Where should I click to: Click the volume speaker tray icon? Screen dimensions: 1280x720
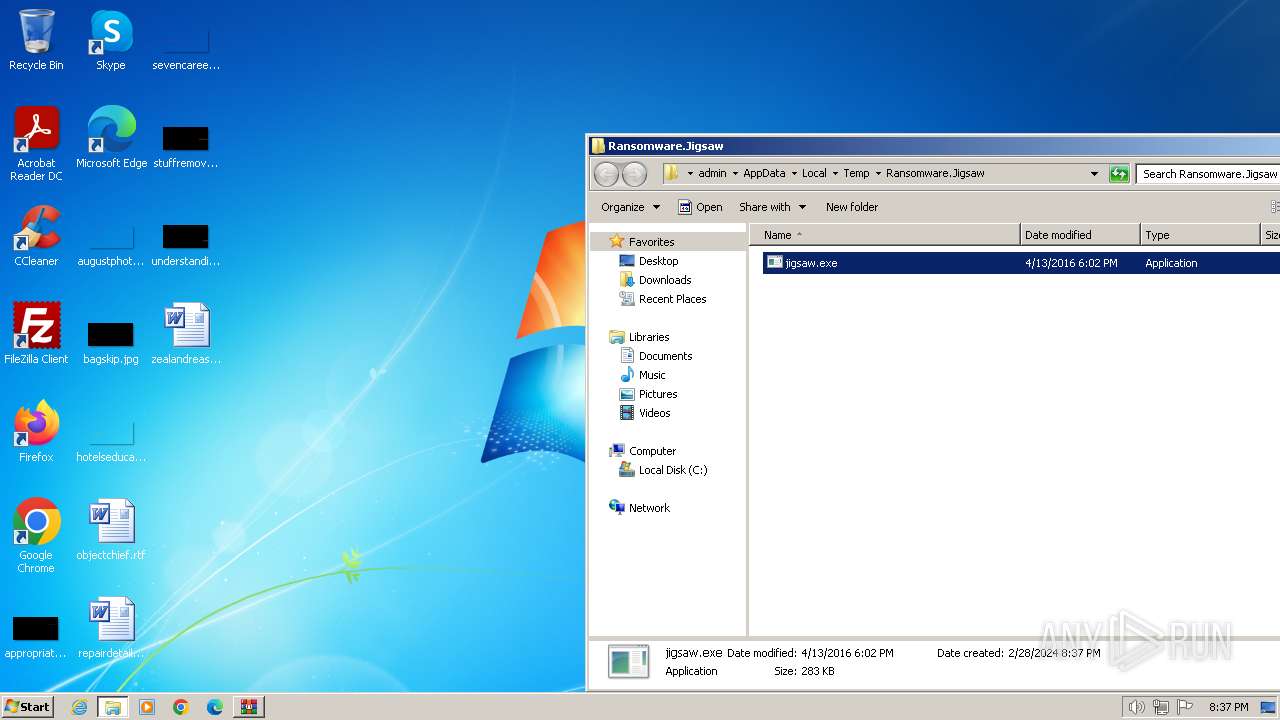point(1136,707)
